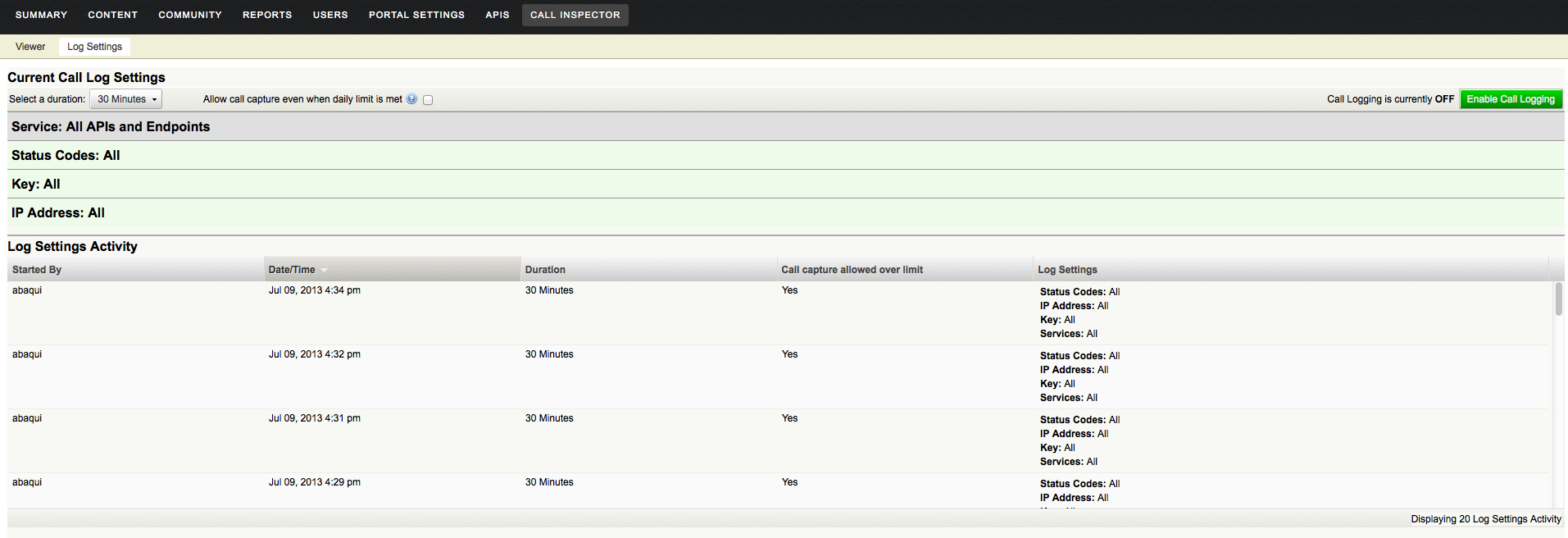Switch to the Viewer tab
1568x538 pixels.
click(x=30, y=47)
